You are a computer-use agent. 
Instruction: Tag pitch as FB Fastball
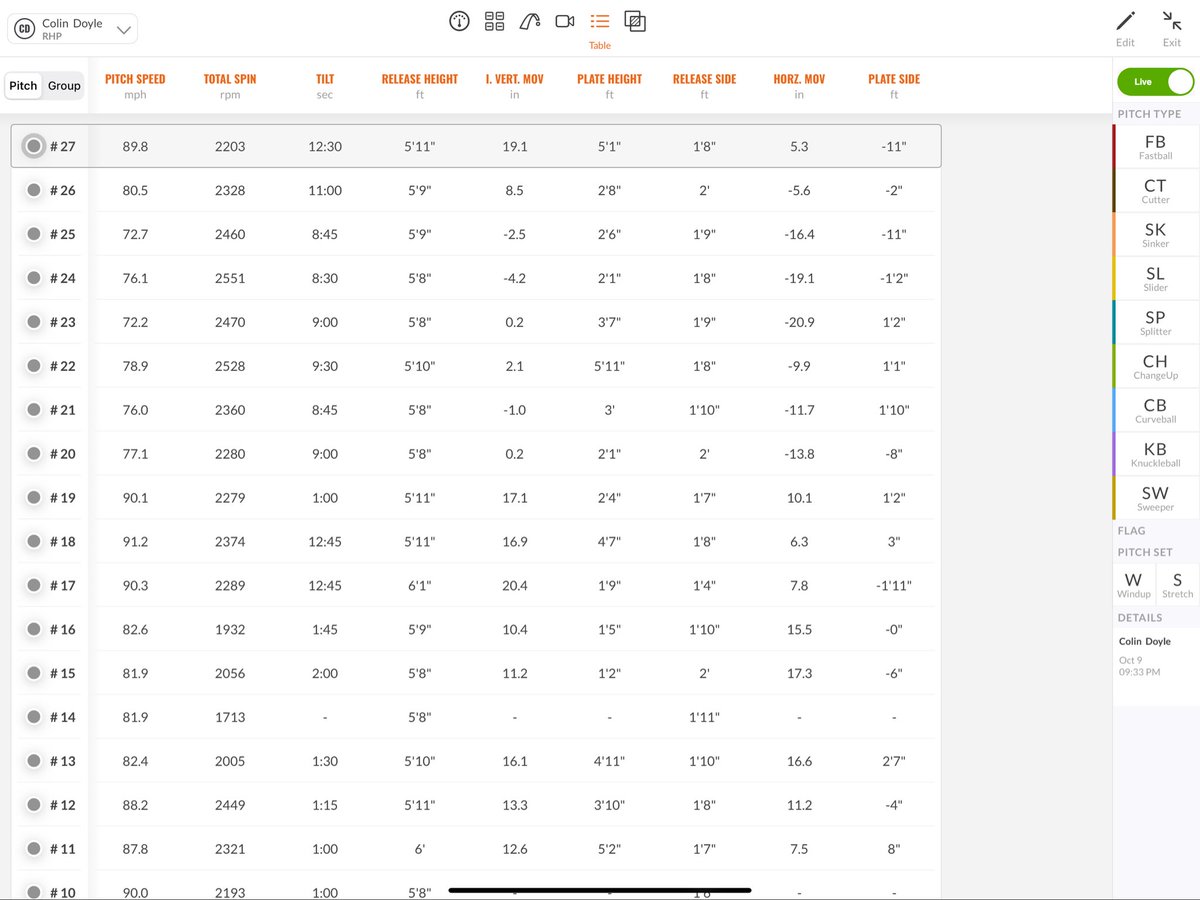1155,146
